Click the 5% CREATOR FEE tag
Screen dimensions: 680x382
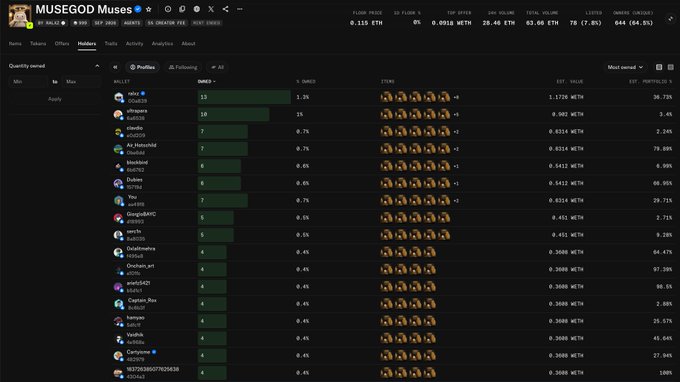click(x=166, y=23)
